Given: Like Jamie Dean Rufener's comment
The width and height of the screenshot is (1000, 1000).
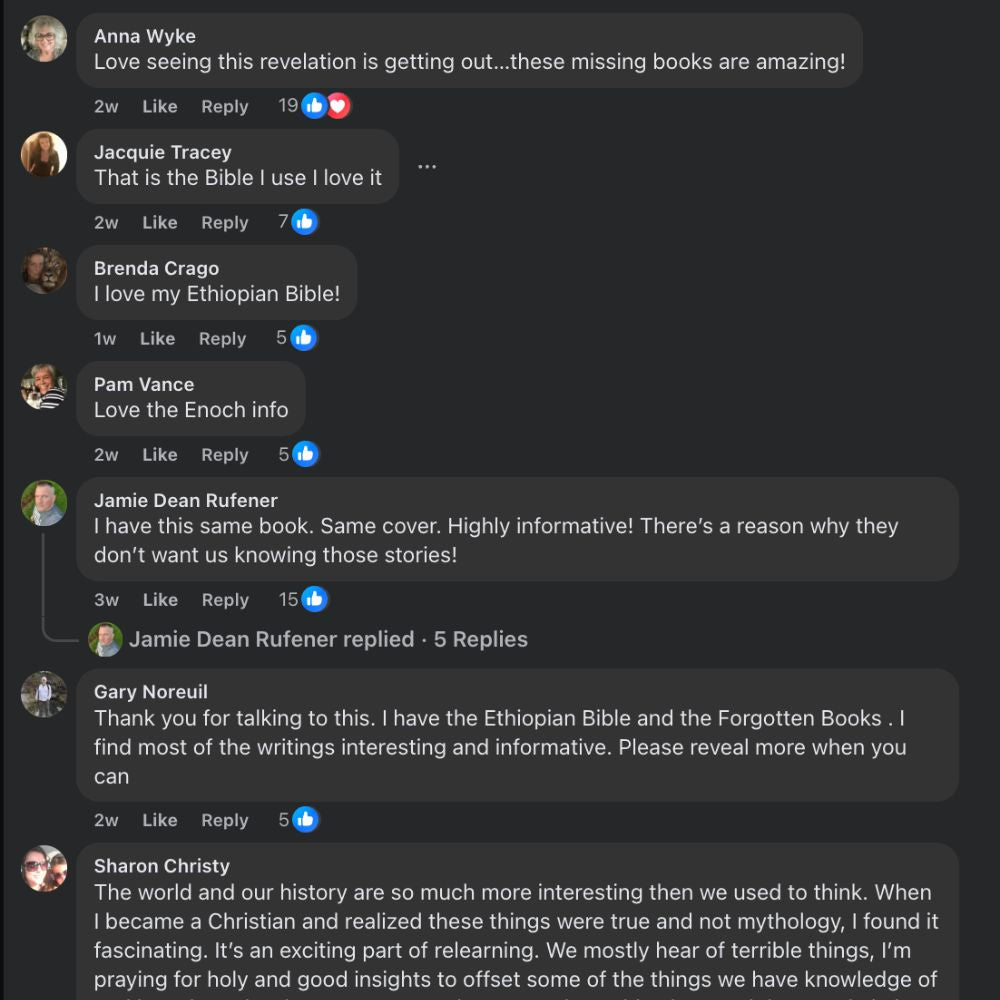Looking at the screenshot, I should [x=160, y=600].
